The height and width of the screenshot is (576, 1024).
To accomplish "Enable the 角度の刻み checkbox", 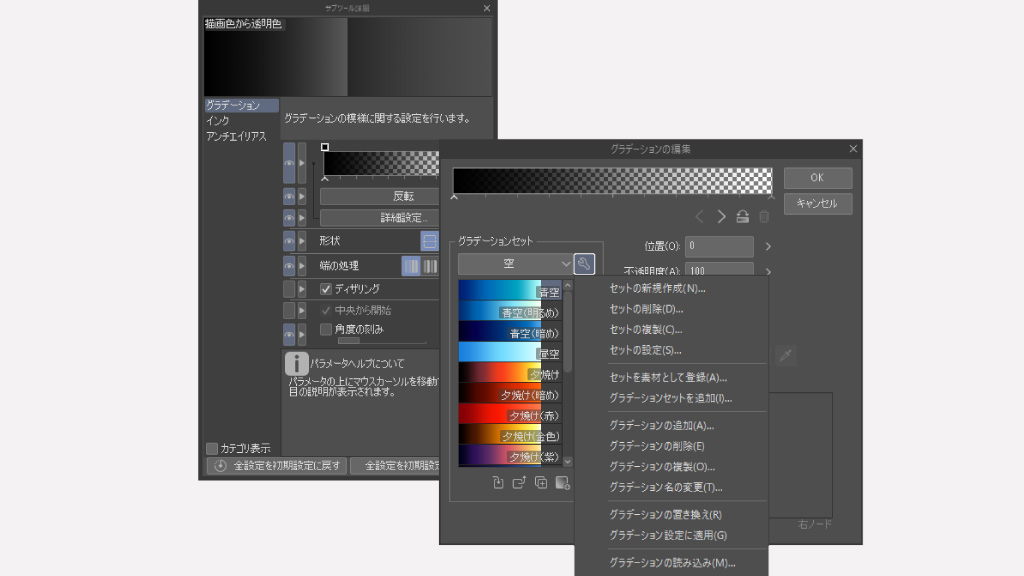I will (x=326, y=329).
